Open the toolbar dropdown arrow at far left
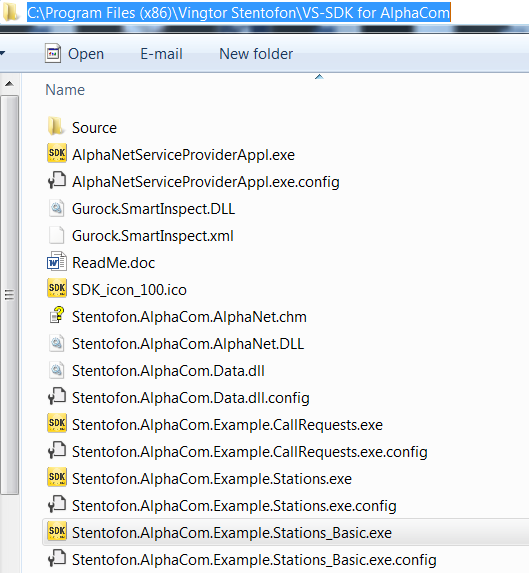This screenshot has width=529, height=573. (x=2, y=53)
